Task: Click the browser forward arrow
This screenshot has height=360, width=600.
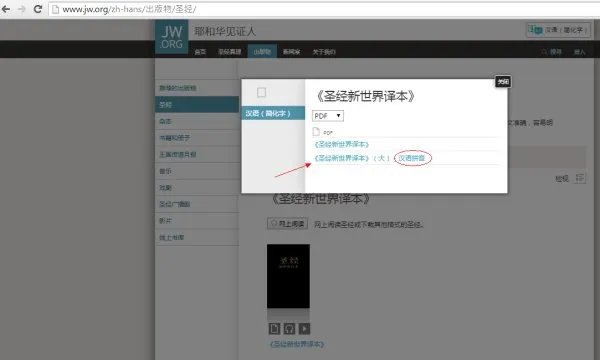Action: (x=21, y=9)
